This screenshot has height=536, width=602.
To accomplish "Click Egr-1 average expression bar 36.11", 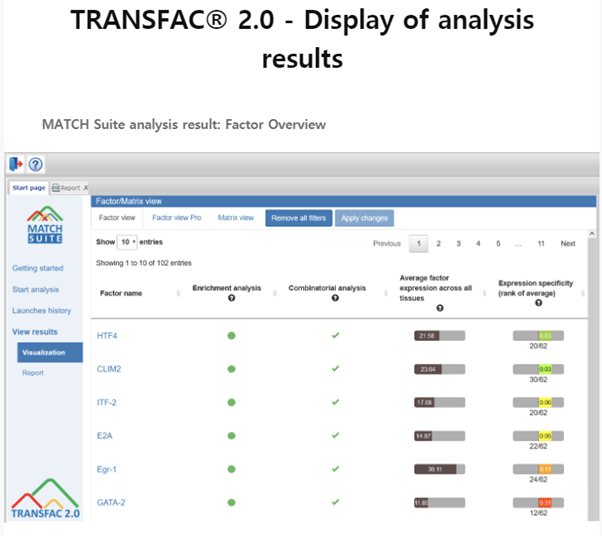I will pos(440,469).
